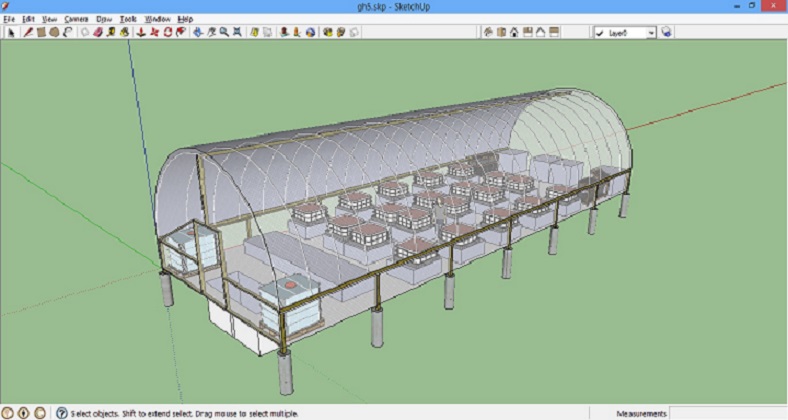Image resolution: width=788 pixels, height=420 pixels.
Task: Click the 'gh5.skp - SketchUp' title text
Action: [393, 7]
